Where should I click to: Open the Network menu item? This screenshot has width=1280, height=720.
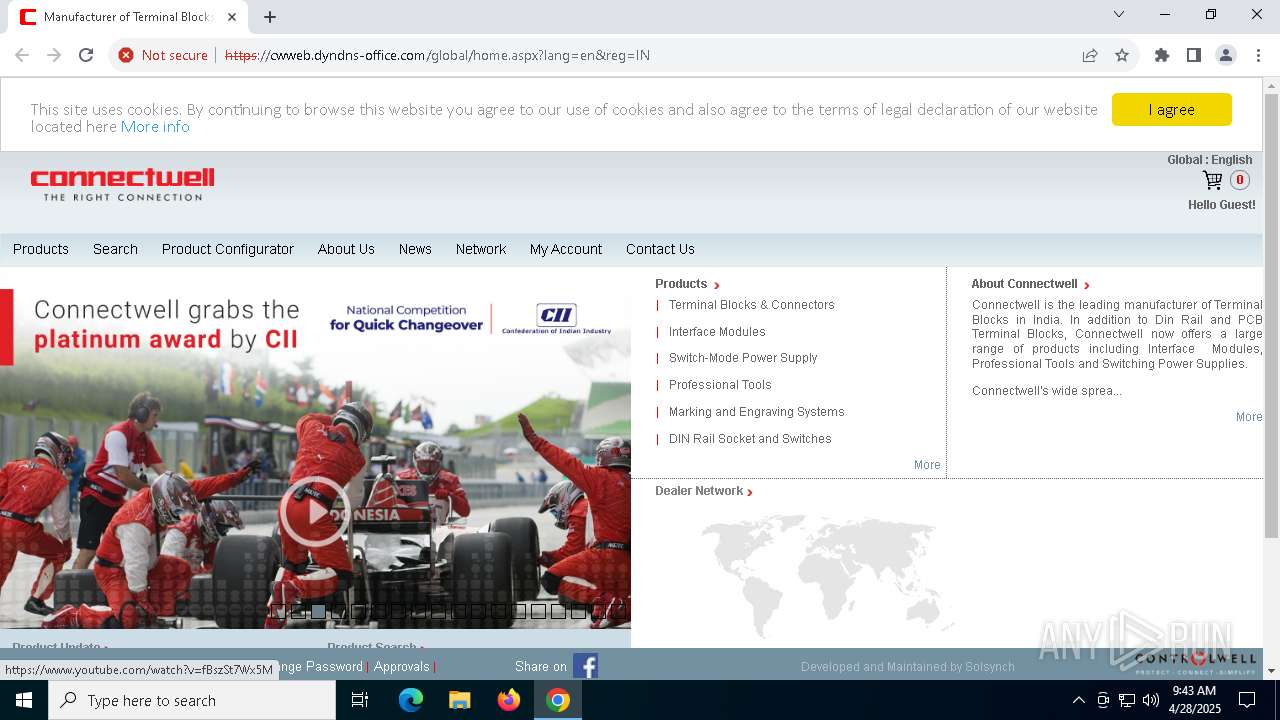click(481, 249)
